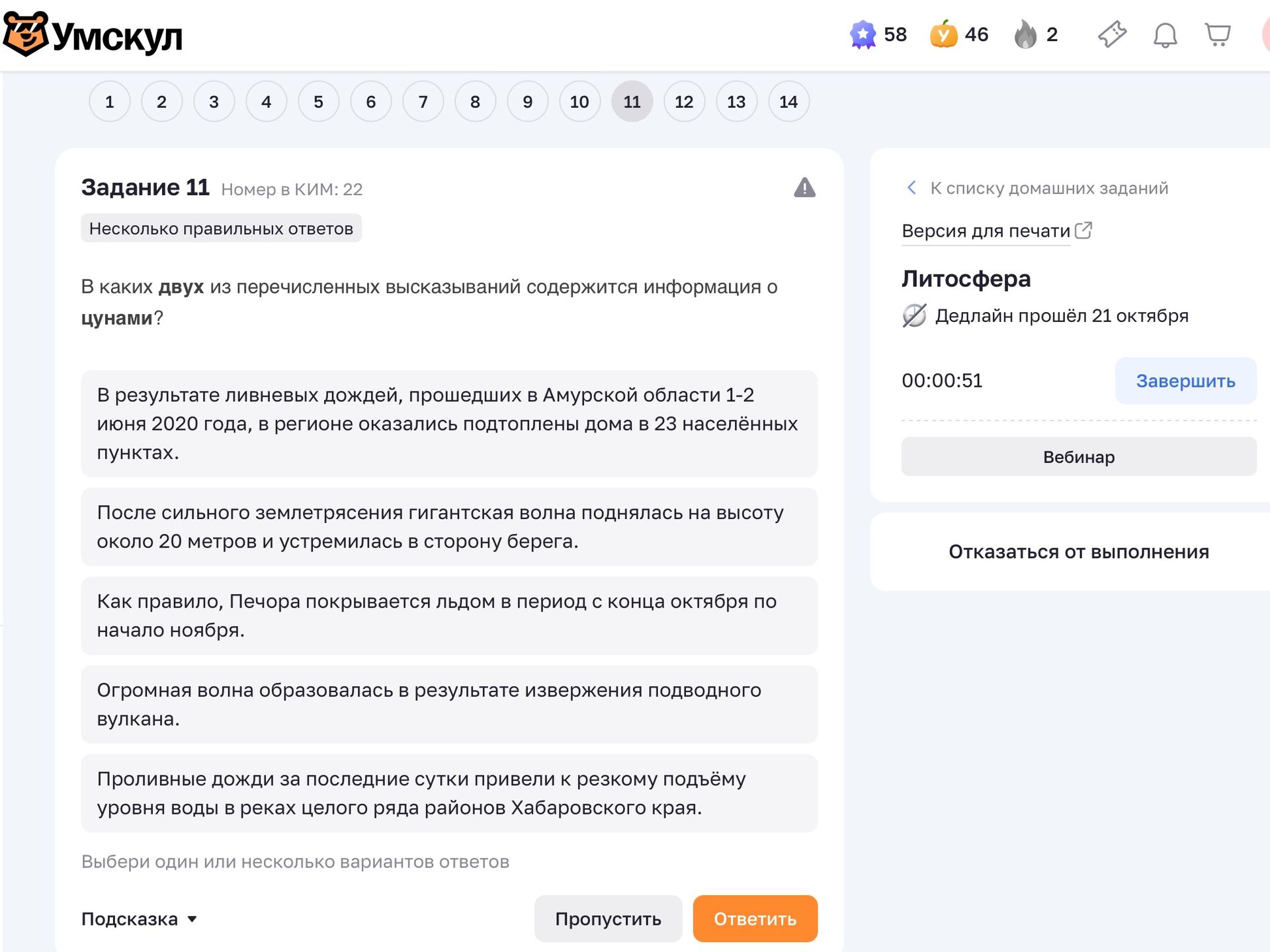Select the answer about Amur region heavy rains
The image size is (1270, 952).
point(449,424)
